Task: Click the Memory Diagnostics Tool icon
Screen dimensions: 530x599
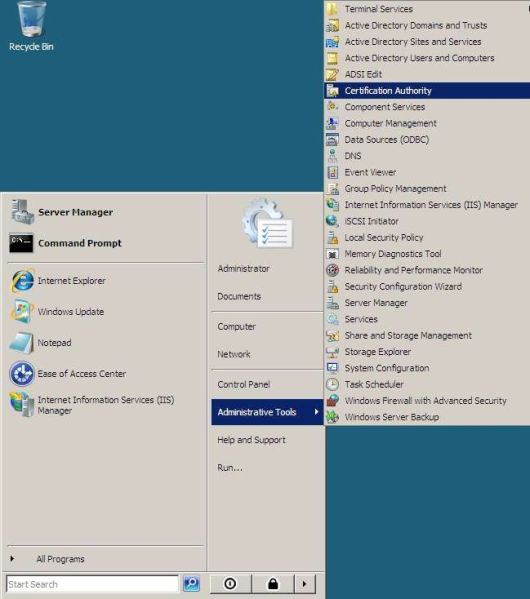Action: [332, 254]
